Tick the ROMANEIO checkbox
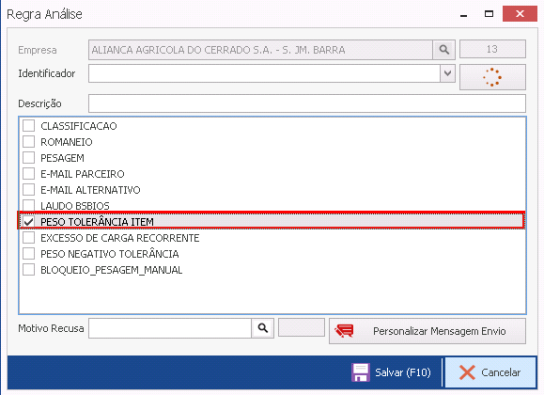The width and height of the screenshot is (544, 395). tap(29, 141)
